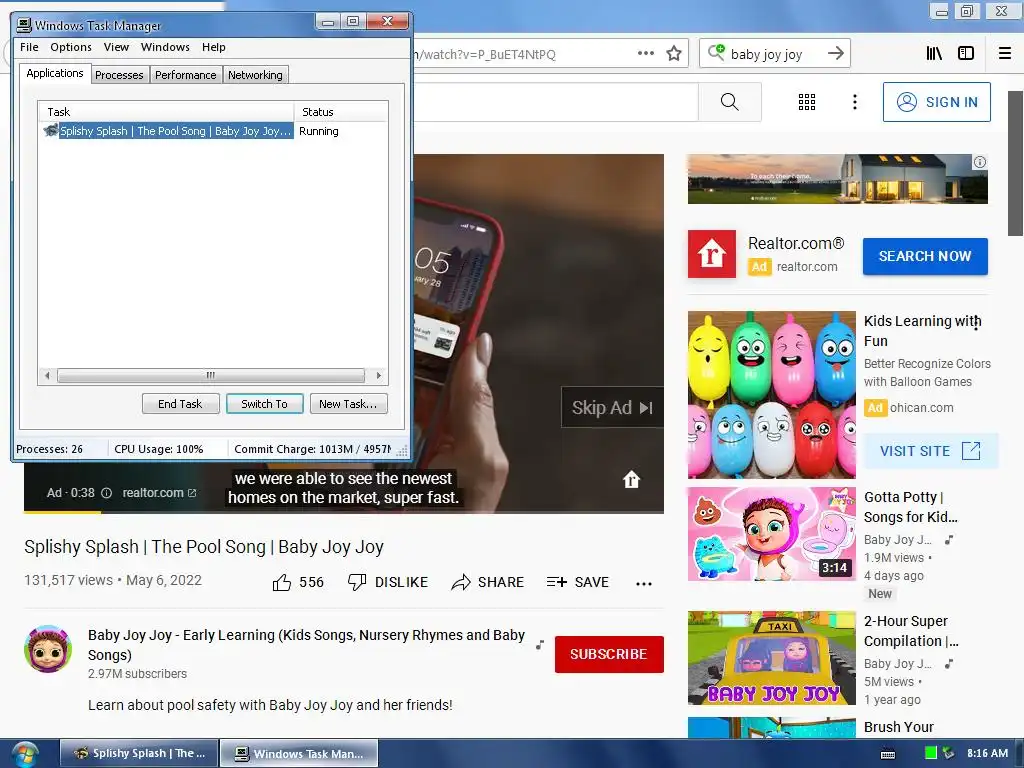The image size is (1024, 768).
Task: Open Task Manager Options menu
Action: click(71, 47)
